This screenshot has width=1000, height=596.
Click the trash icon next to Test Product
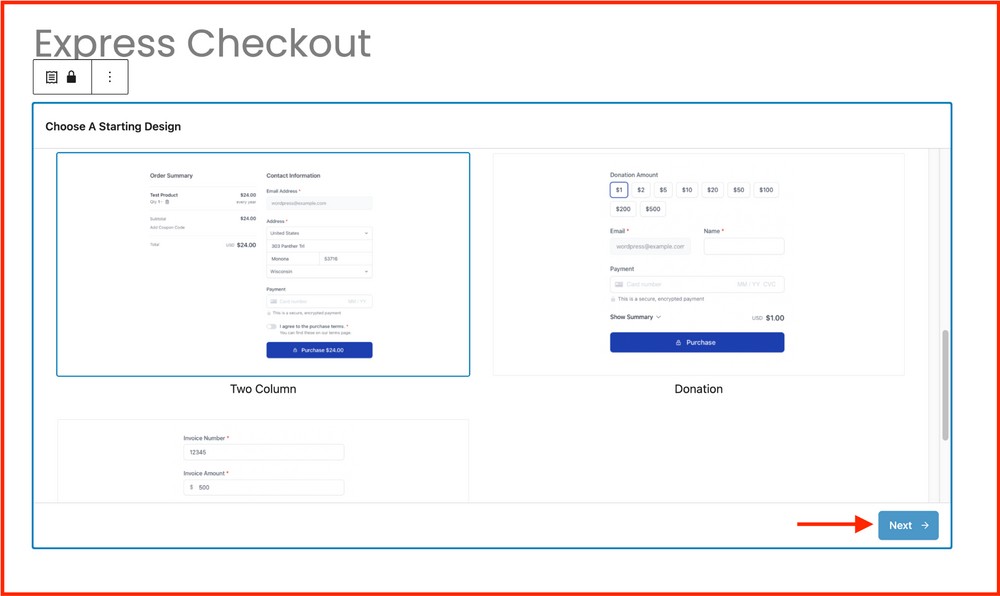pos(168,202)
